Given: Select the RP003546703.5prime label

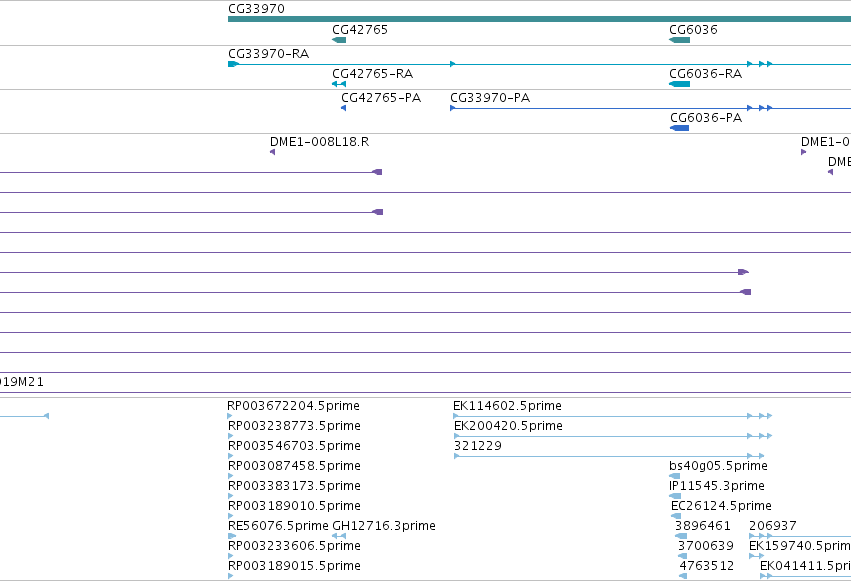Looking at the screenshot, I should (294, 446).
